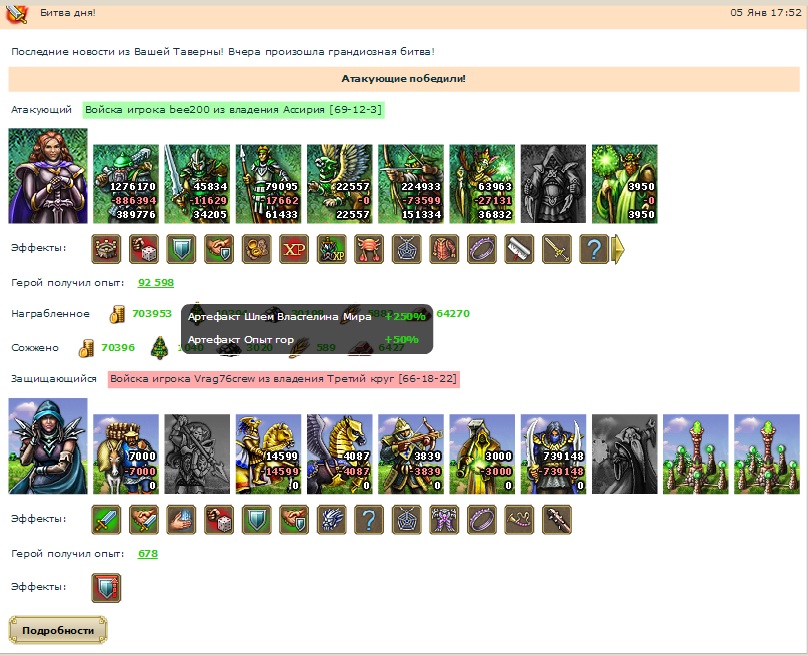Click the red shield icon in bottom effects row

tap(107, 587)
